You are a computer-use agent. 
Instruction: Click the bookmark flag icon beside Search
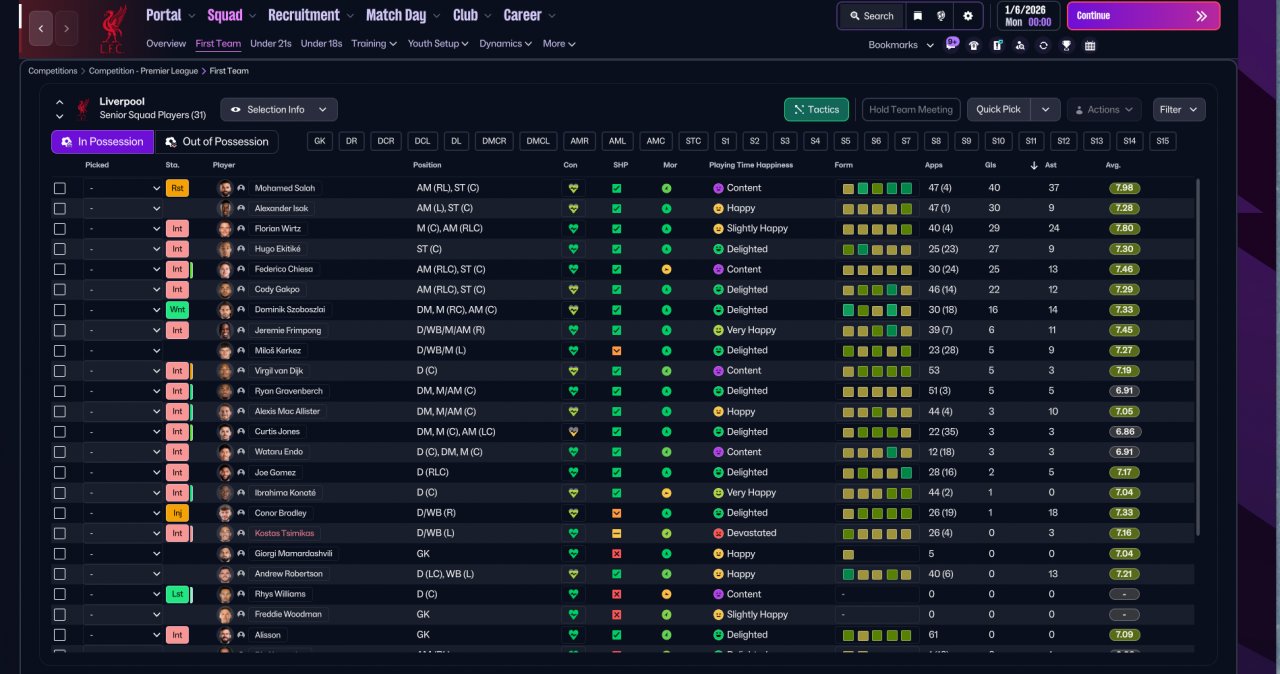click(918, 16)
